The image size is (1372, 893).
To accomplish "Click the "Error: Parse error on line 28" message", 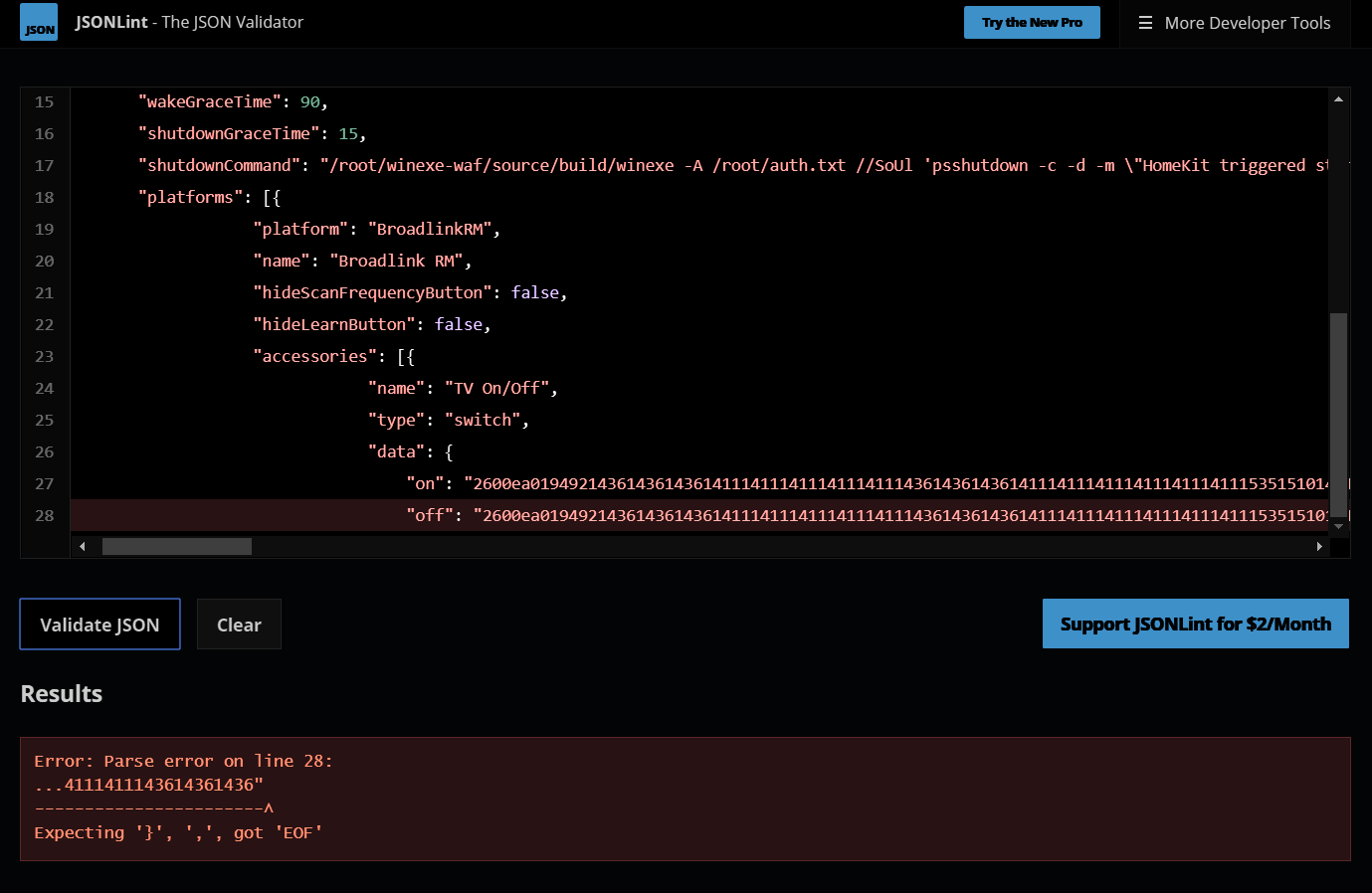I will point(183,761).
